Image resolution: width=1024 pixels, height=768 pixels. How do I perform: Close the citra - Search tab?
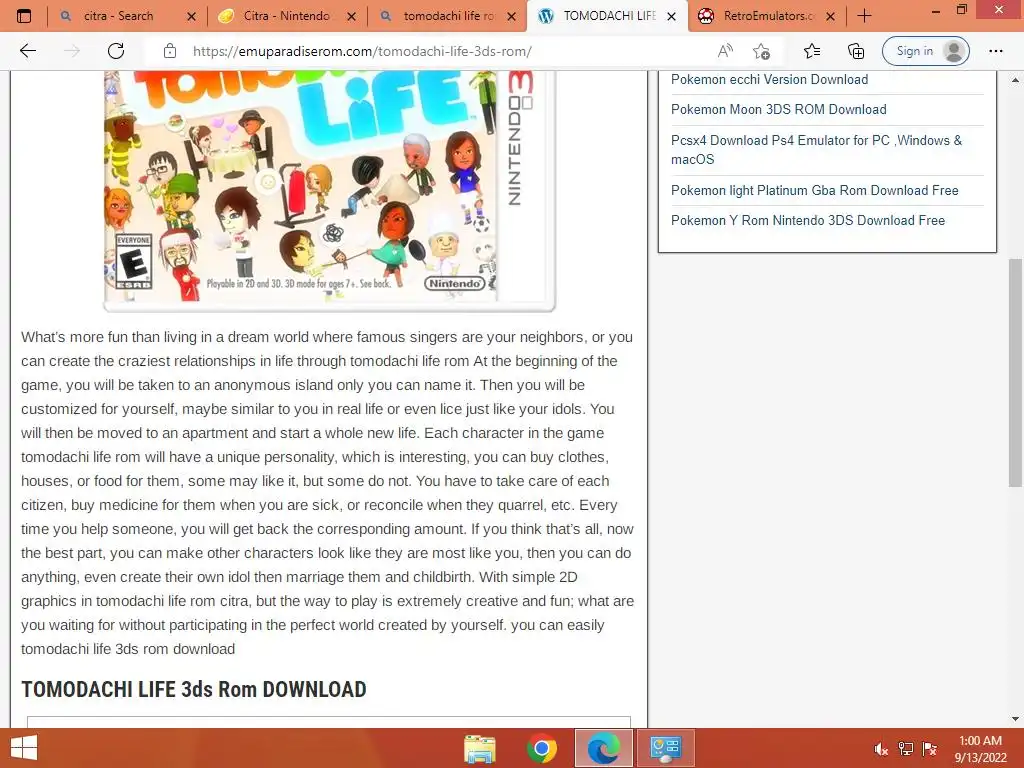point(191,16)
